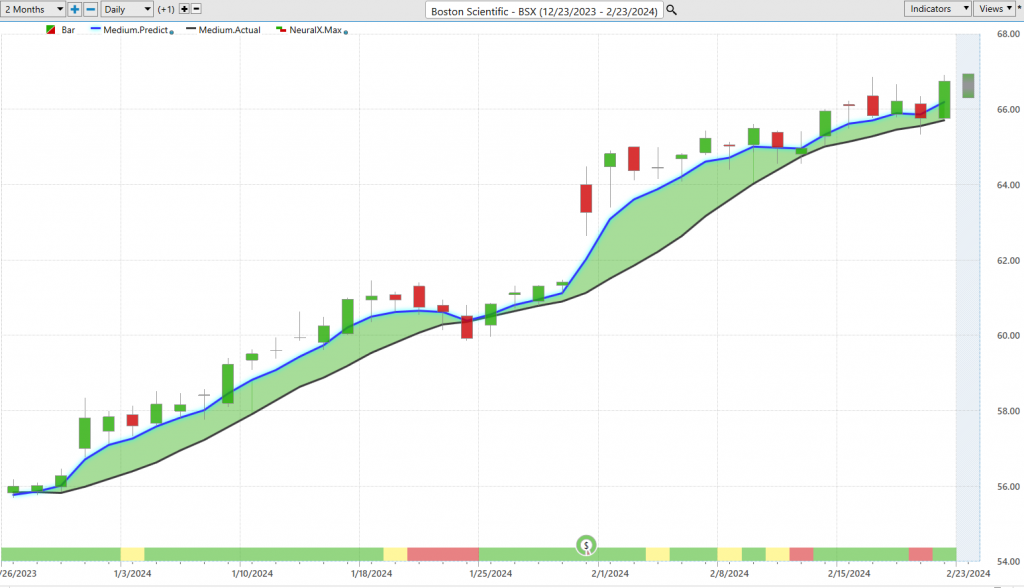
Task: Click the tall green candle at chart's far right
Action: click(944, 99)
